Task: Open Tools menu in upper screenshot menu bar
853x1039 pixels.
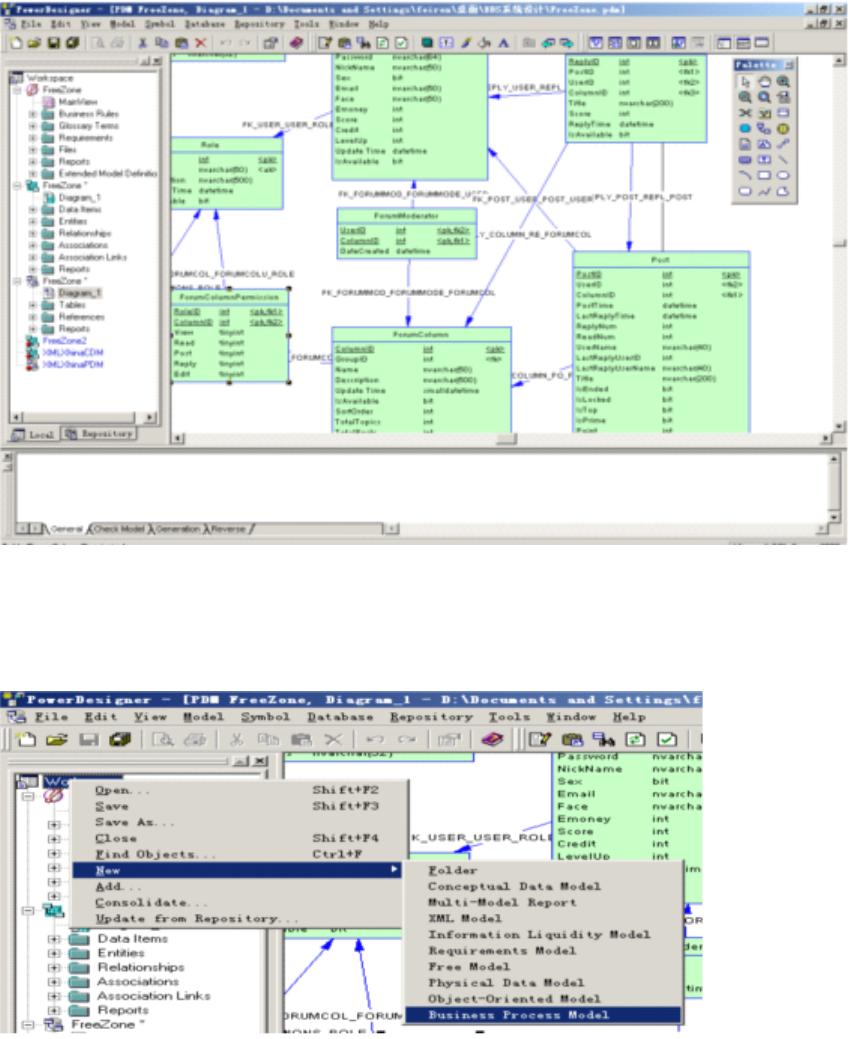Action: 306,24
